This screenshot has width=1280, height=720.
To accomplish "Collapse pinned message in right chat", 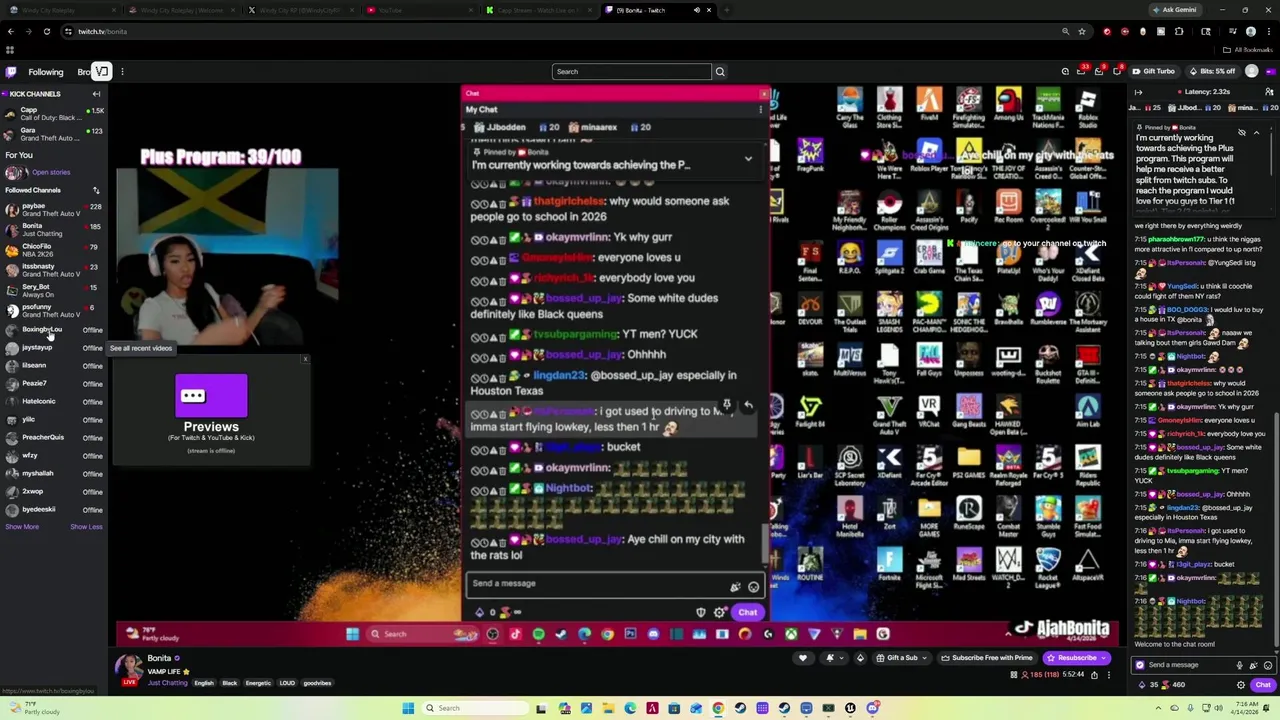I will [x=1256, y=133].
